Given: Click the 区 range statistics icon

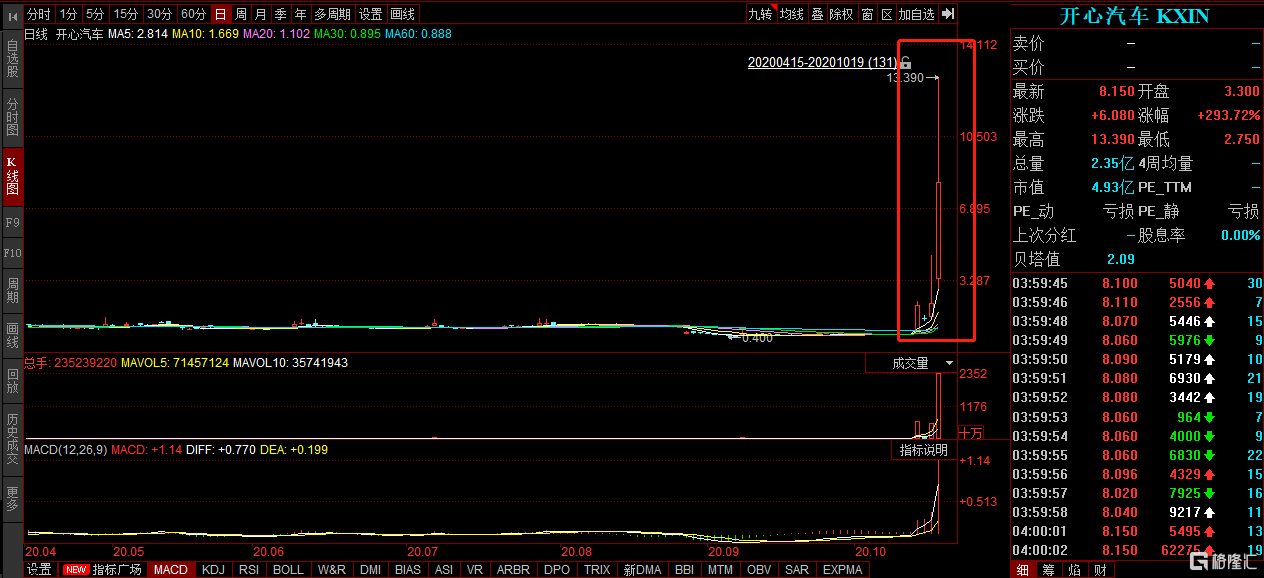Looking at the screenshot, I should pyautogui.click(x=886, y=14).
